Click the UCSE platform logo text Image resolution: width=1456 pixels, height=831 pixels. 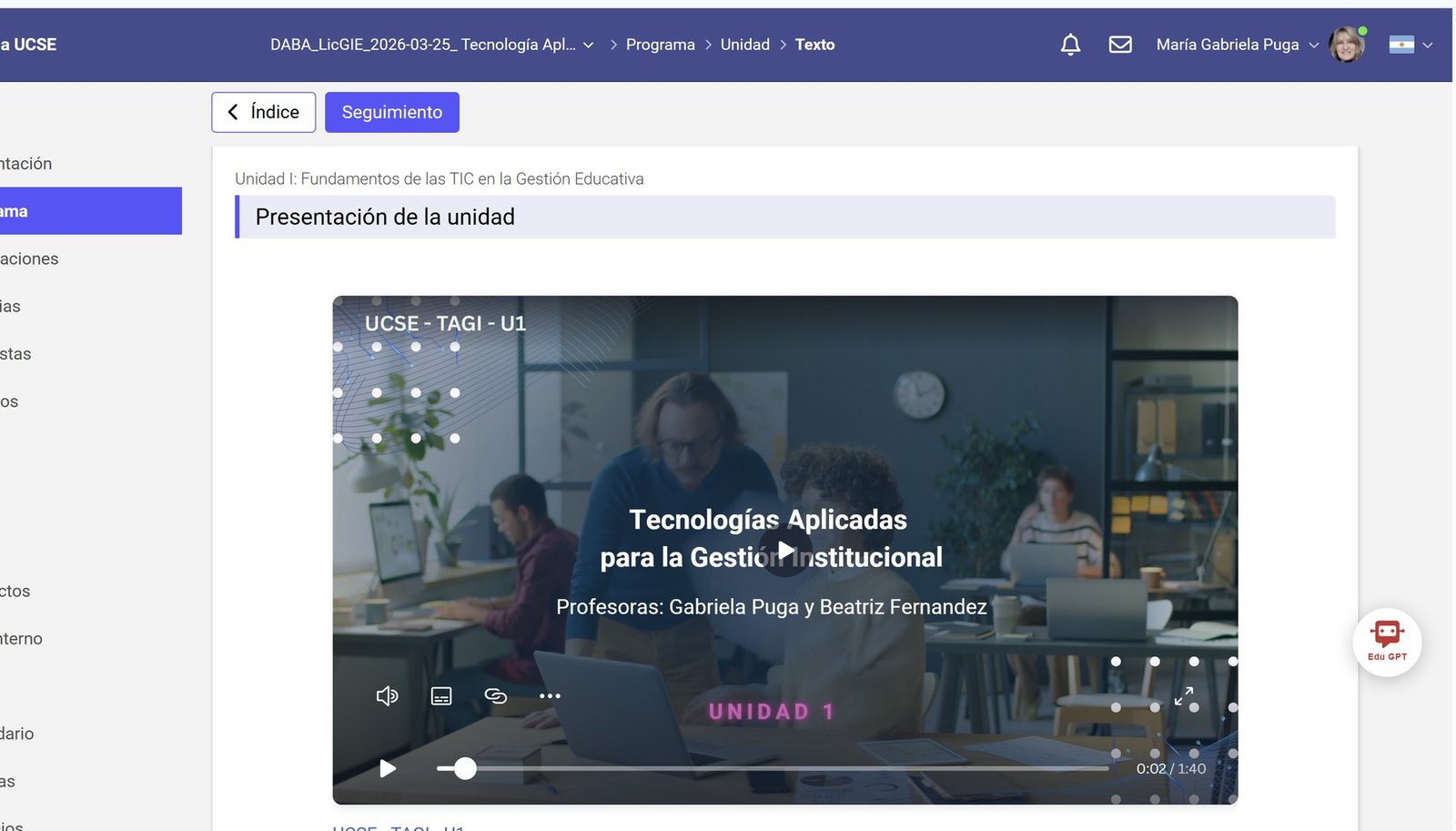point(28,45)
